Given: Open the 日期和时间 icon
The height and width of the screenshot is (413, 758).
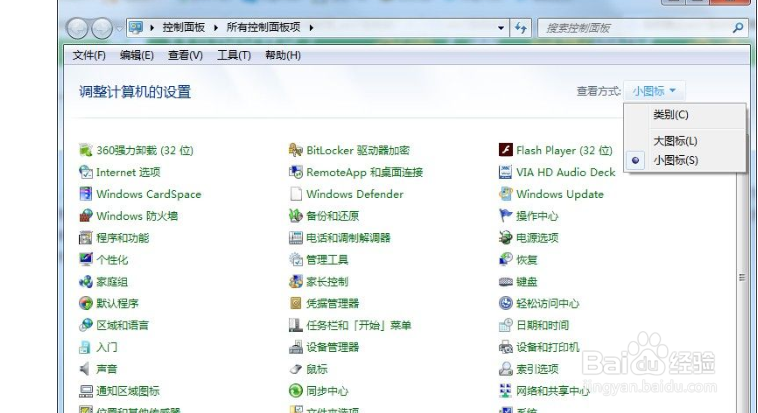Looking at the screenshot, I should (506, 325).
